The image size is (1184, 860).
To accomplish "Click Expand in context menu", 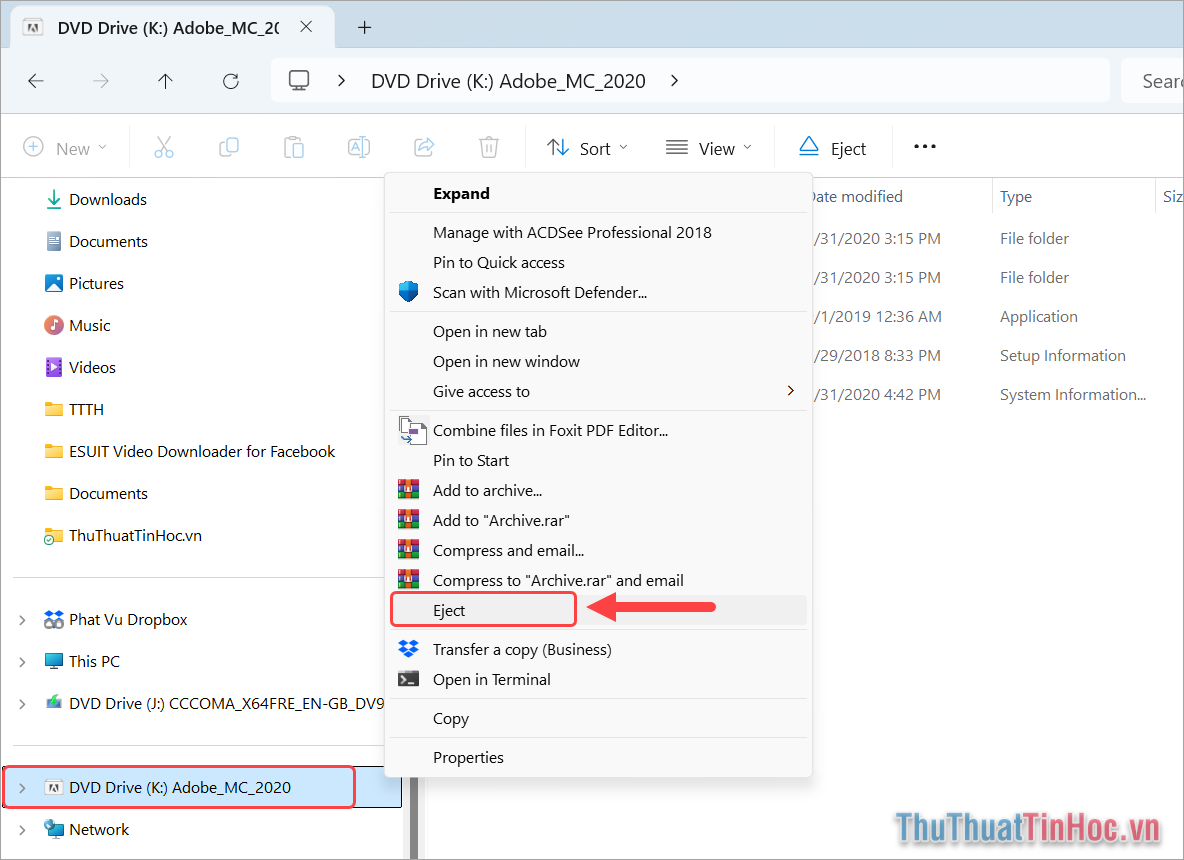I will coord(598,193).
